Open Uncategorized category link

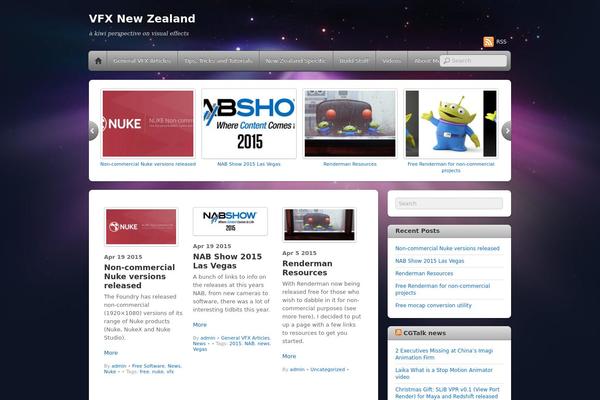(x=328, y=369)
